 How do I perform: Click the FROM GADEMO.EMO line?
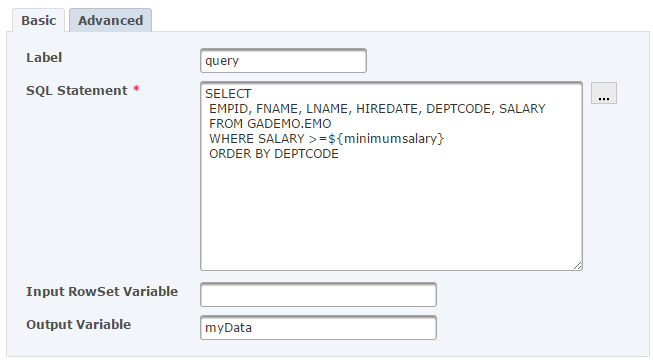270,124
